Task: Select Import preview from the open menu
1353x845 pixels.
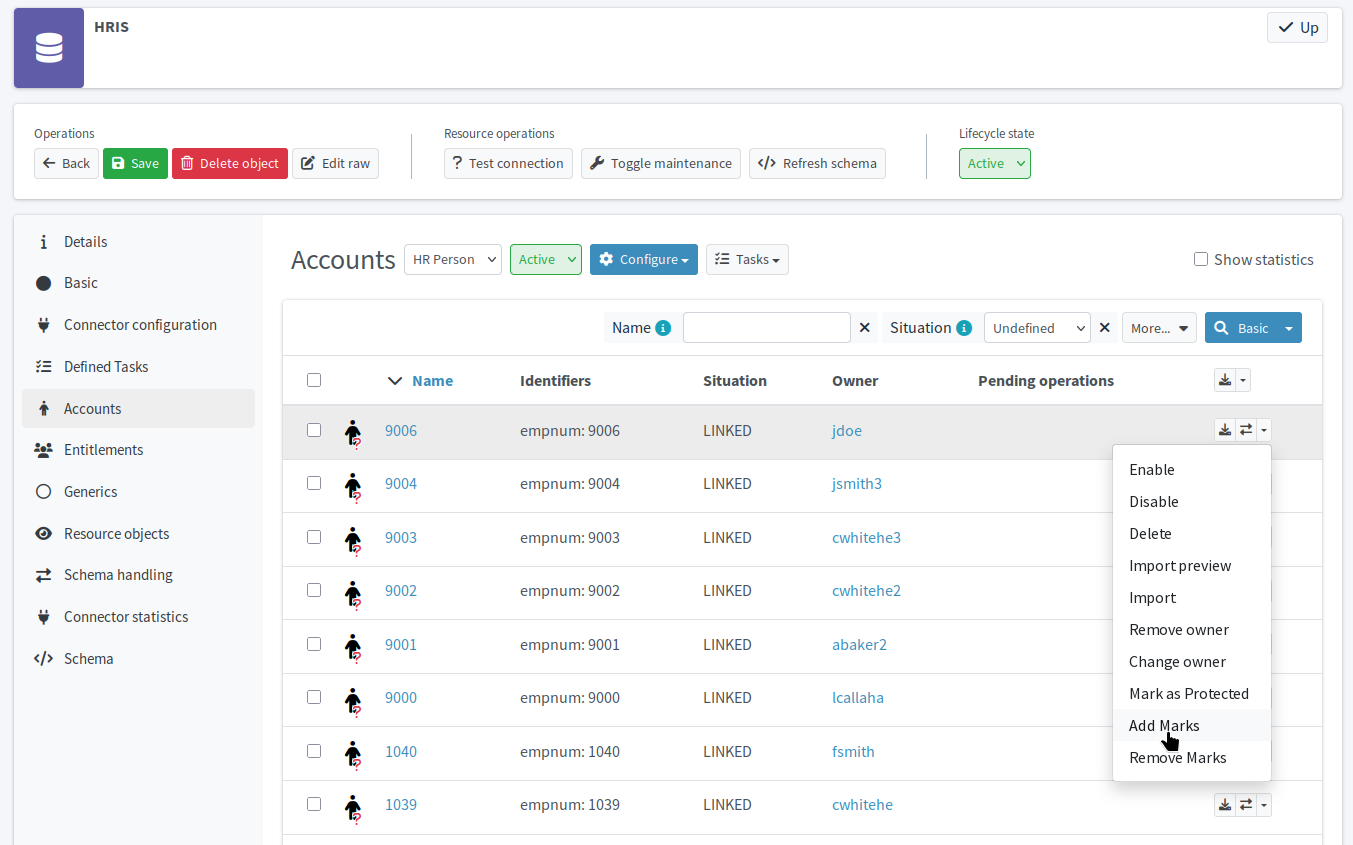Action: point(1180,565)
